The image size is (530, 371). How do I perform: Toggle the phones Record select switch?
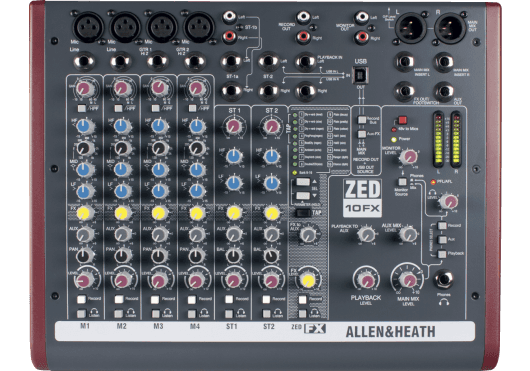point(442,225)
